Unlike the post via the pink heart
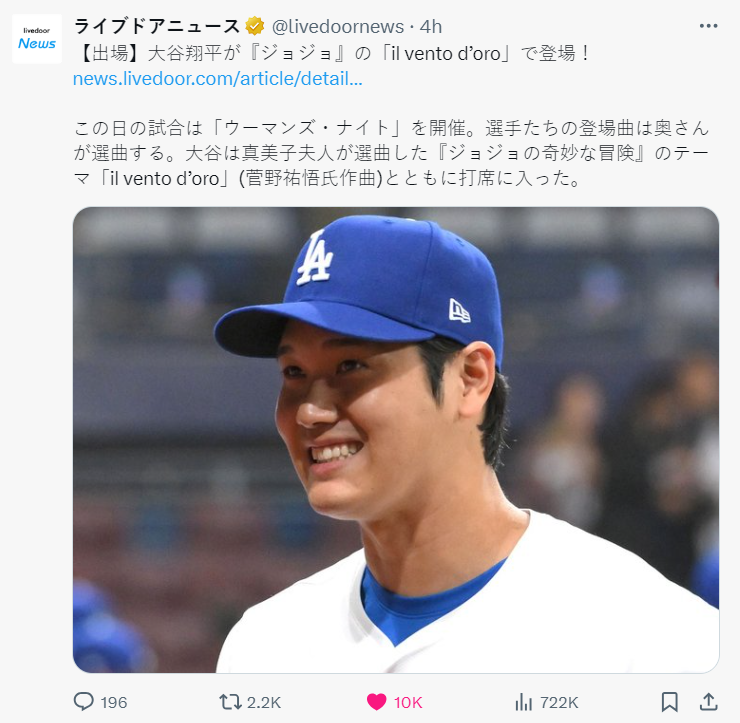 (376, 702)
